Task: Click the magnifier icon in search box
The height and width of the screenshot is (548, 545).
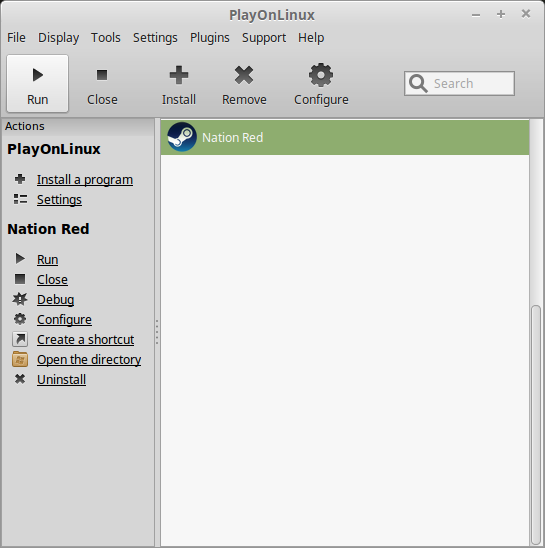Action: [418, 84]
